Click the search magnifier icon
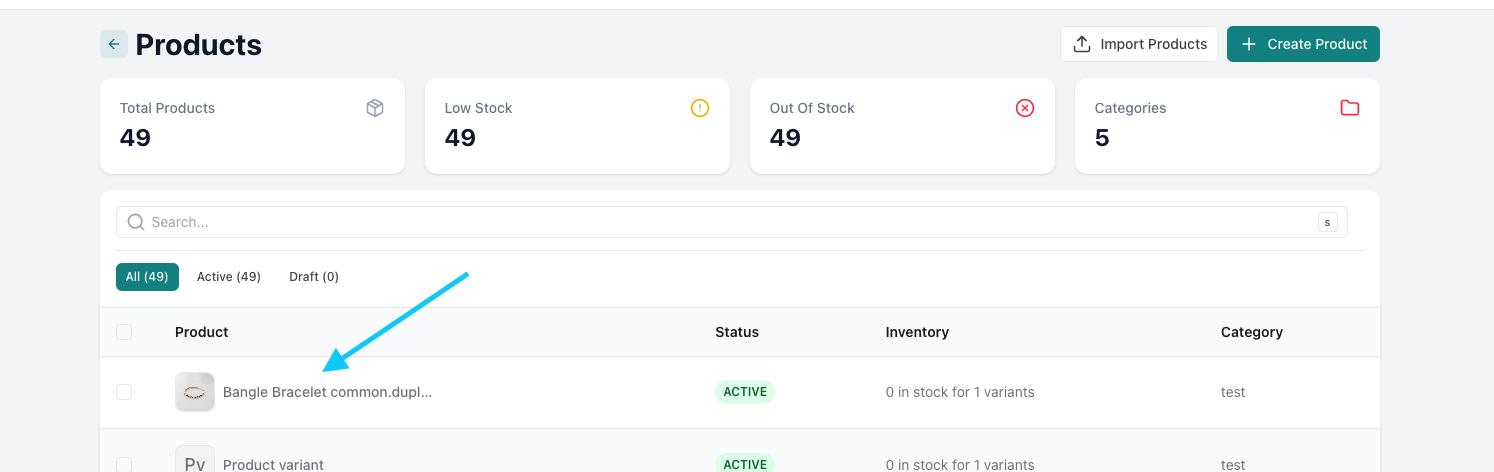The height and width of the screenshot is (472, 1494). (x=136, y=222)
